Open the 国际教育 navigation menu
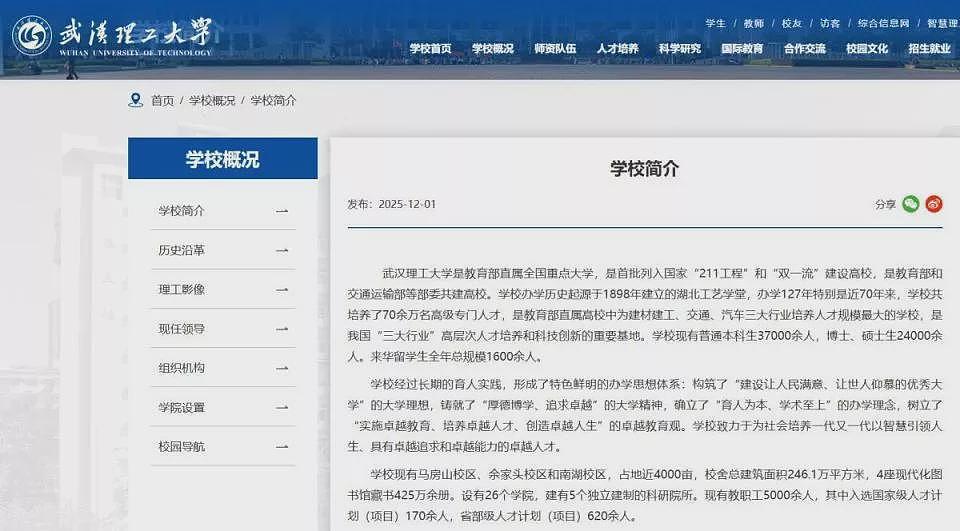Screen dimensions: 960x531 [x=742, y=48]
